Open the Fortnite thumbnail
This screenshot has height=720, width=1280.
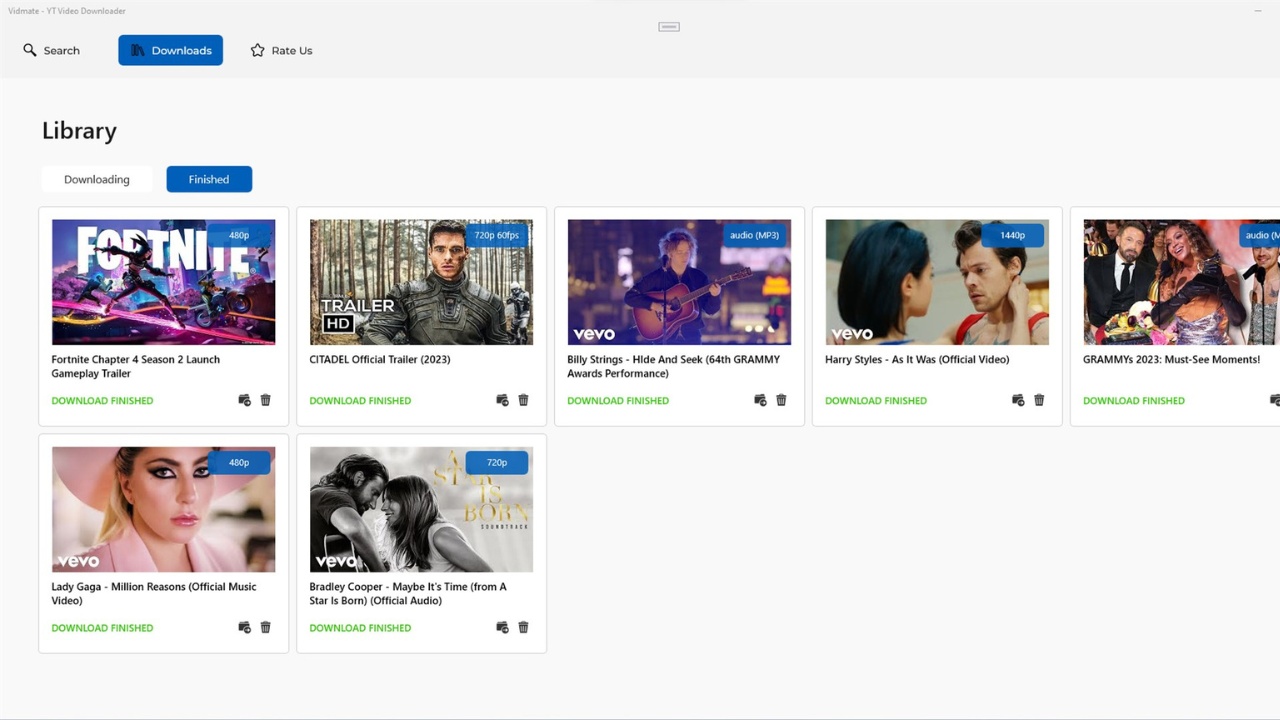tap(163, 282)
